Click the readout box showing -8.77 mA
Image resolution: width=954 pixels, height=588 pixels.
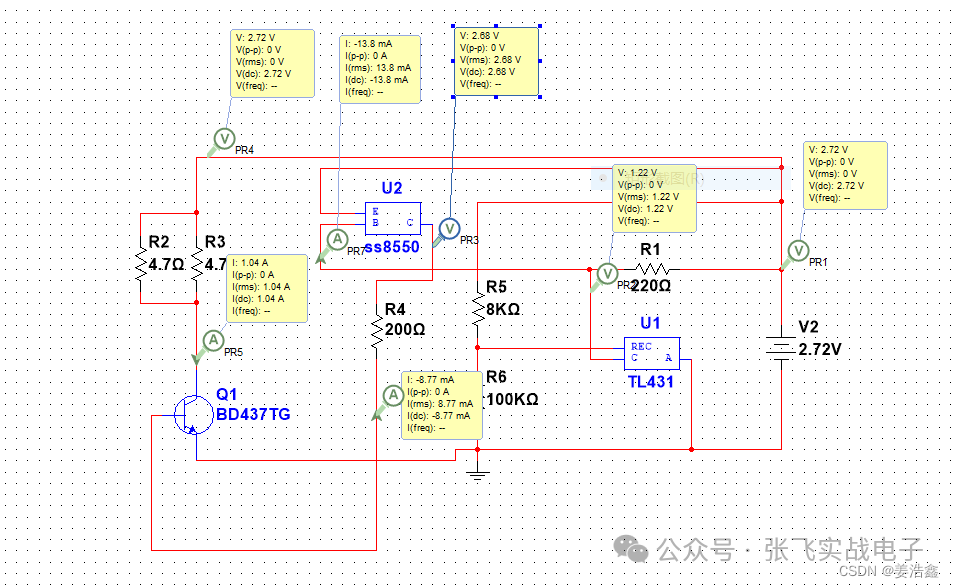(x=442, y=405)
